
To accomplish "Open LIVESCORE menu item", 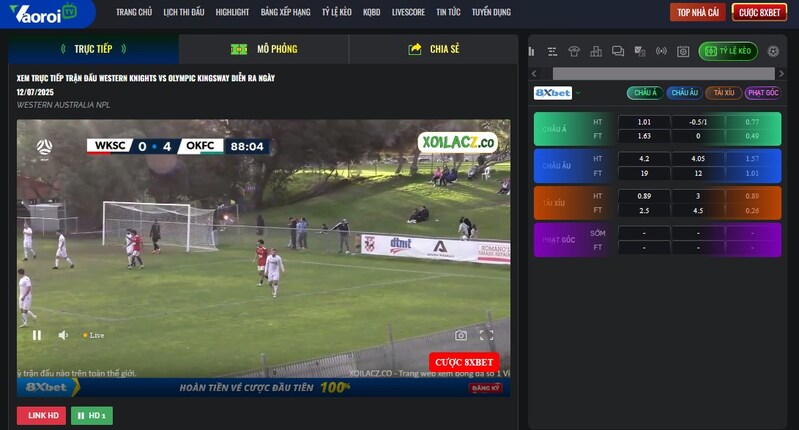I will [408, 12].
